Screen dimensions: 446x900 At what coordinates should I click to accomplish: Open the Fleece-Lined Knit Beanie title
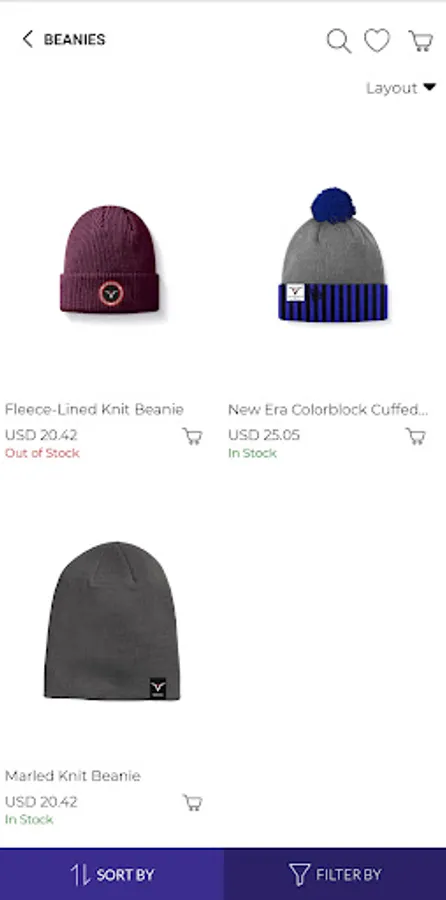pyautogui.click(x=94, y=409)
